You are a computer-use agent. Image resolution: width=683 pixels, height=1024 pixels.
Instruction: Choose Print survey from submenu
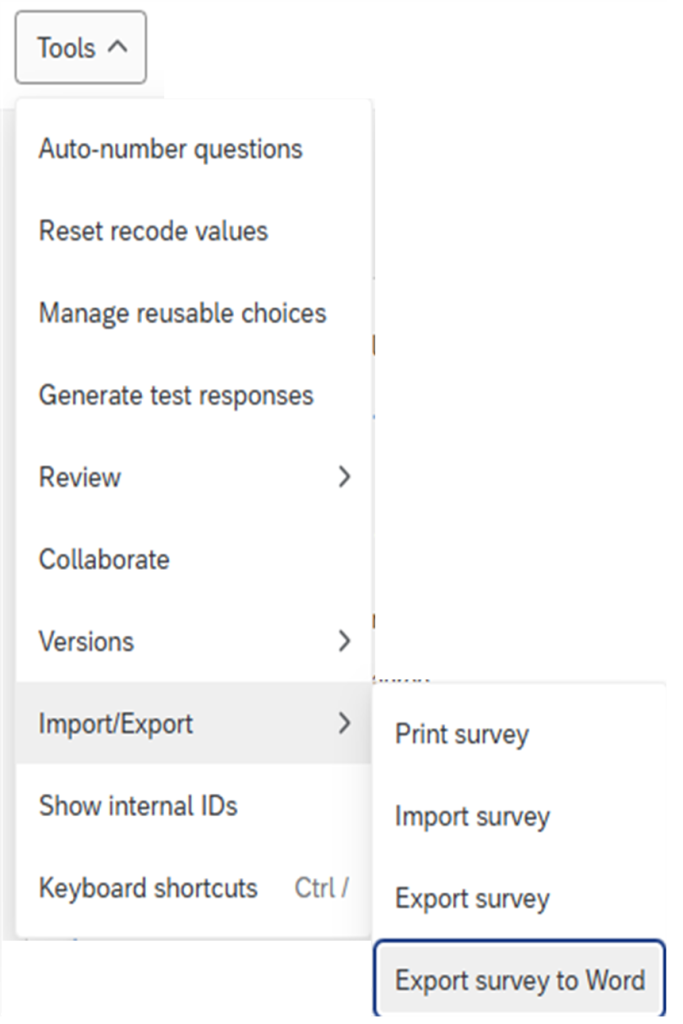tap(462, 734)
